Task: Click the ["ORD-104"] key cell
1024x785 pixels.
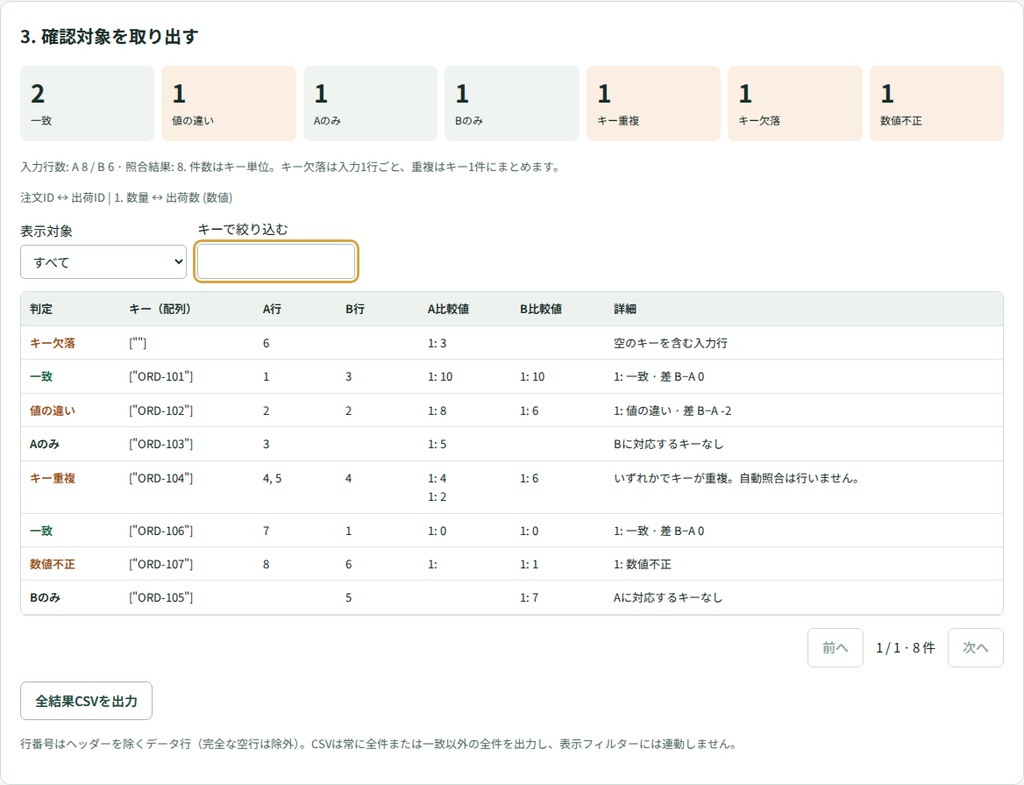Action: [161, 478]
